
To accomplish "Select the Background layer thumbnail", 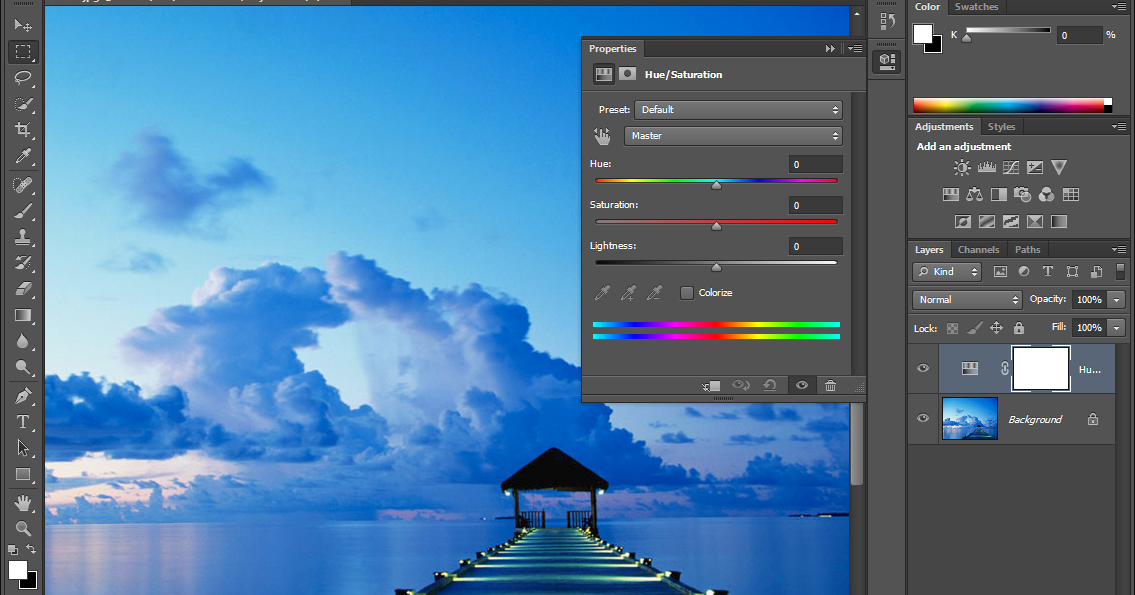I will point(970,418).
